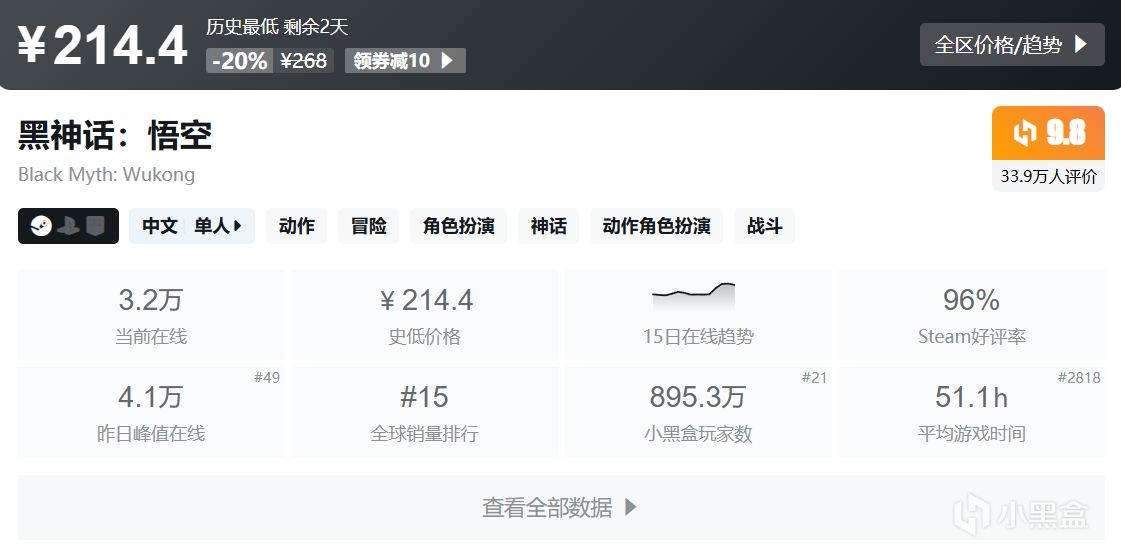Click the 3.2万 当前在线 stat card
The height and width of the screenshot is (551, 1121).
coord(151,315)
